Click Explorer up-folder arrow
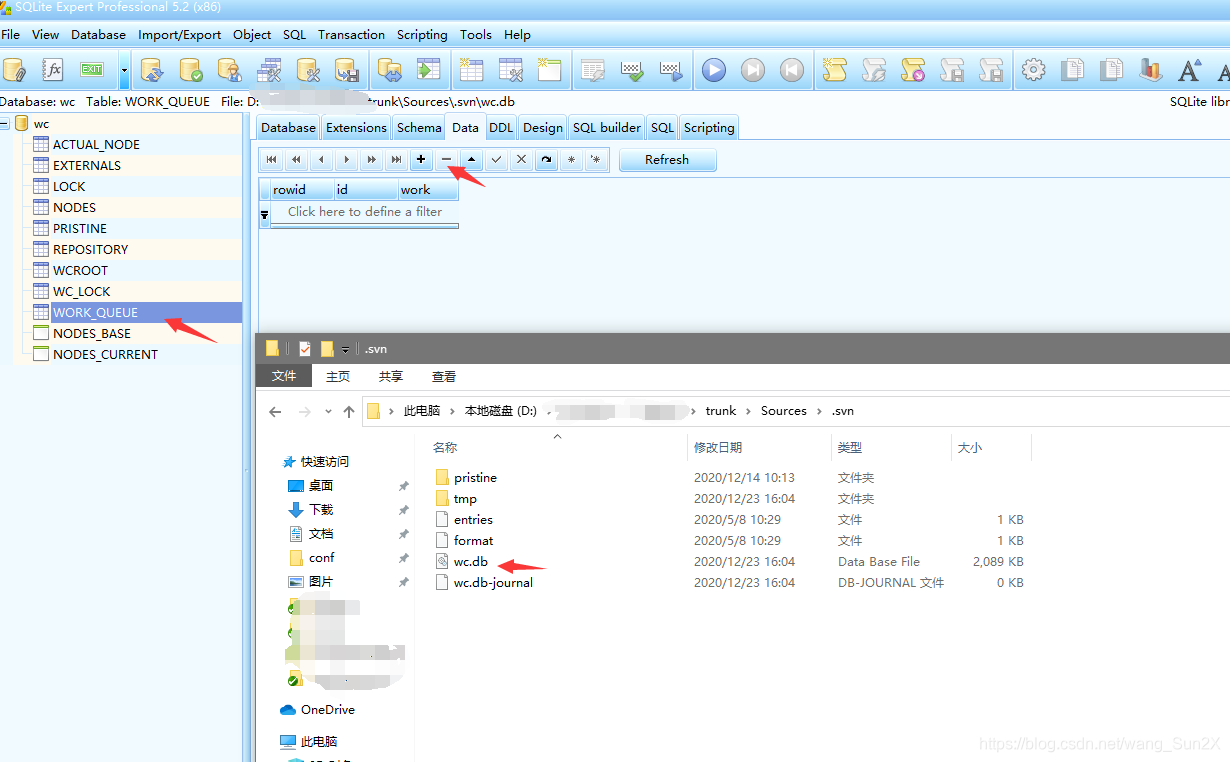1230x762 pixels. pos(349,411)
